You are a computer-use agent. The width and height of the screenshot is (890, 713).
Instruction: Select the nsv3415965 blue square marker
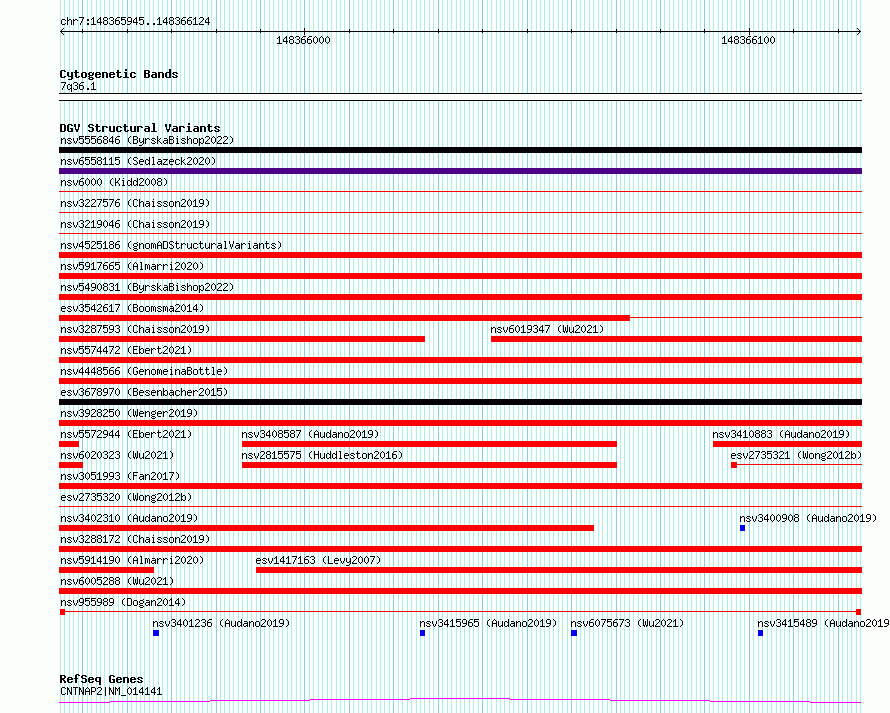[423, 633]
